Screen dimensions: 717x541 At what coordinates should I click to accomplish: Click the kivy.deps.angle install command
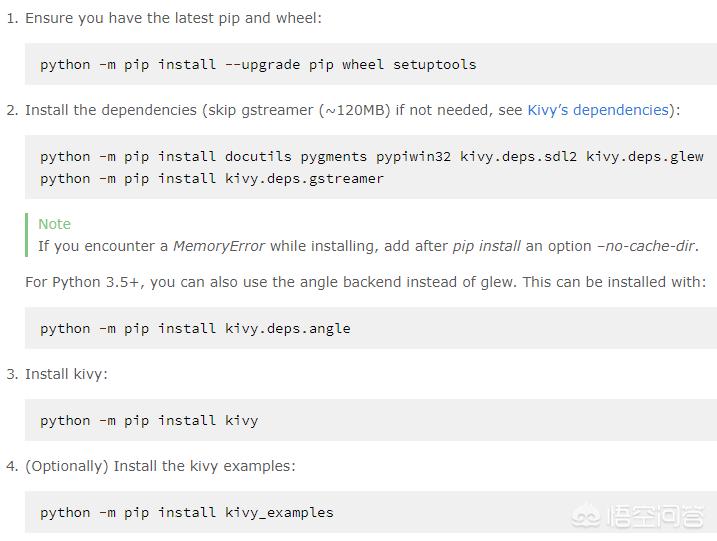coord(195,328)
